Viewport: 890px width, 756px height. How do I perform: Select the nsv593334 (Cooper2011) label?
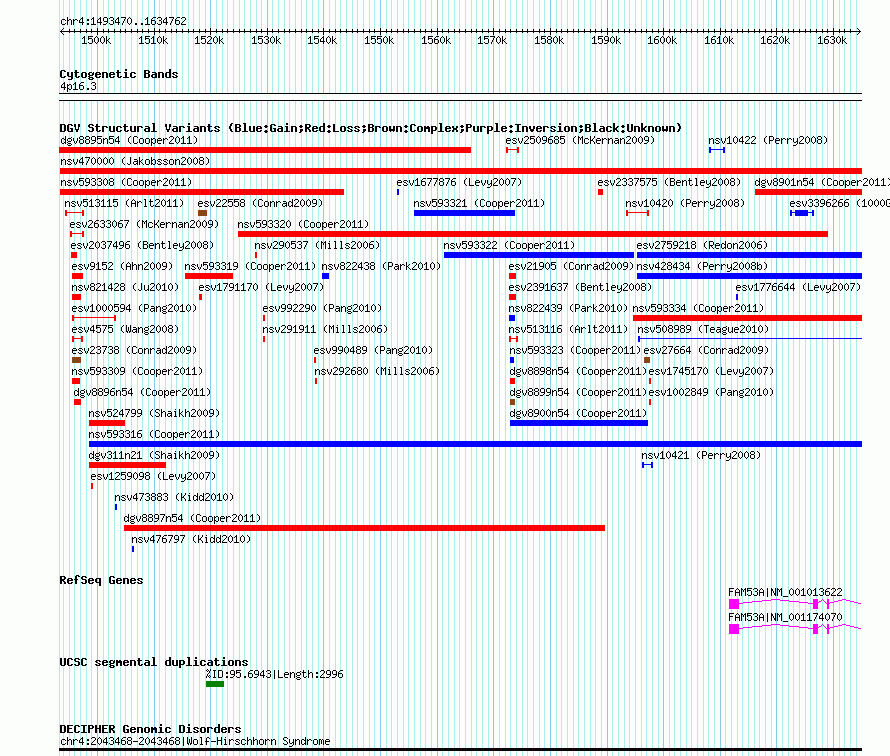point(698,308)
